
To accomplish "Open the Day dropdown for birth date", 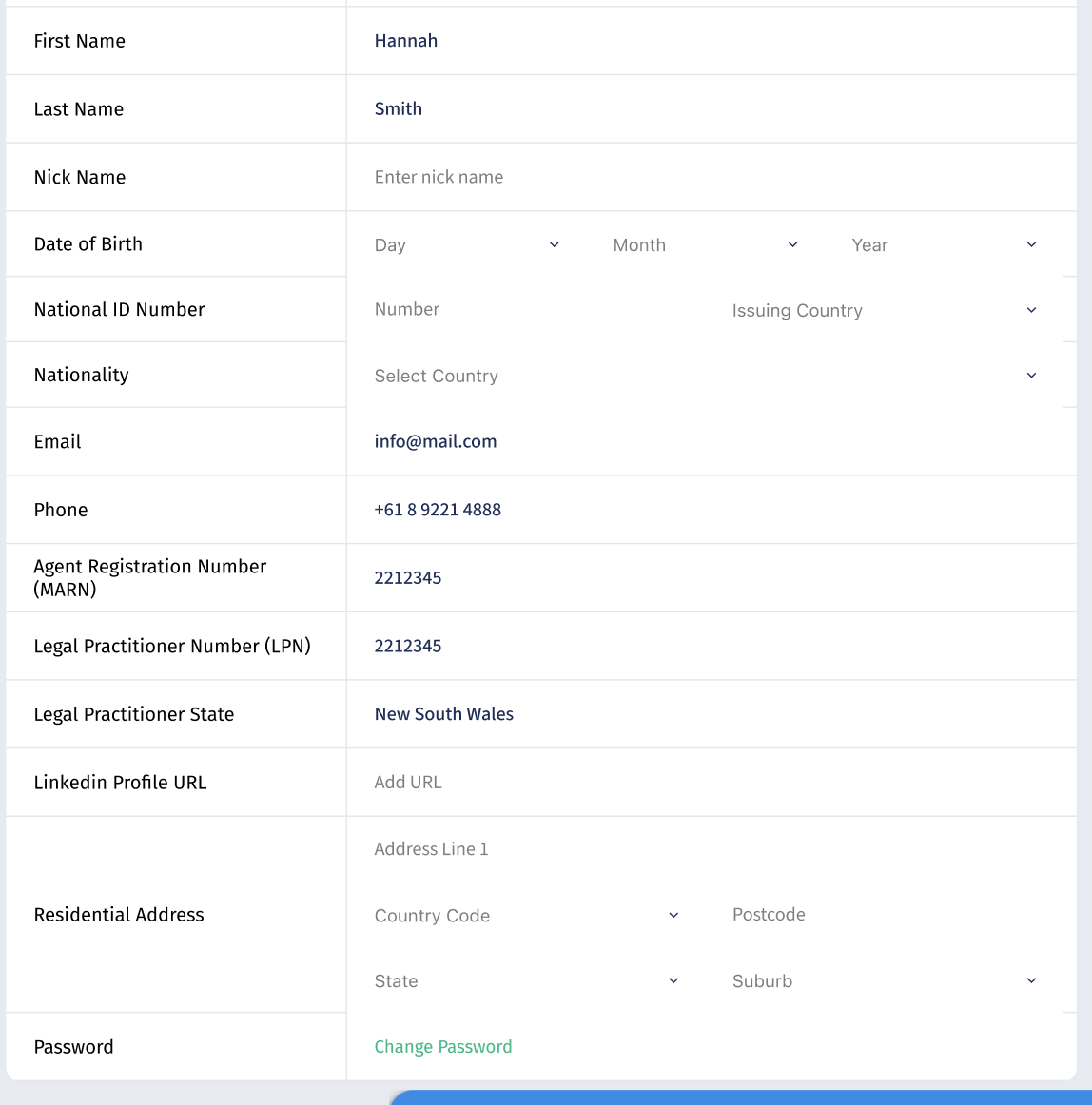I will (x=466, y=245).
